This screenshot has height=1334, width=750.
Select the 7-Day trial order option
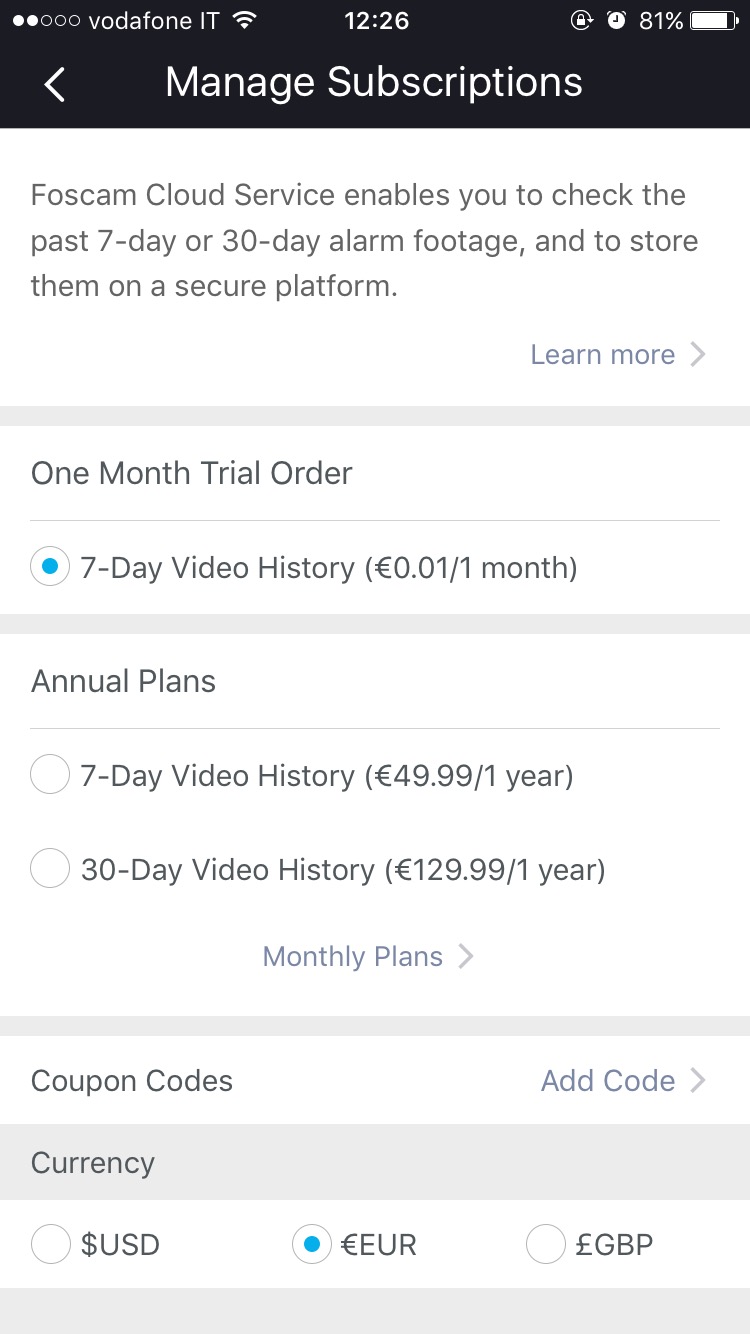pyautogui.click(x=50, y=568)
